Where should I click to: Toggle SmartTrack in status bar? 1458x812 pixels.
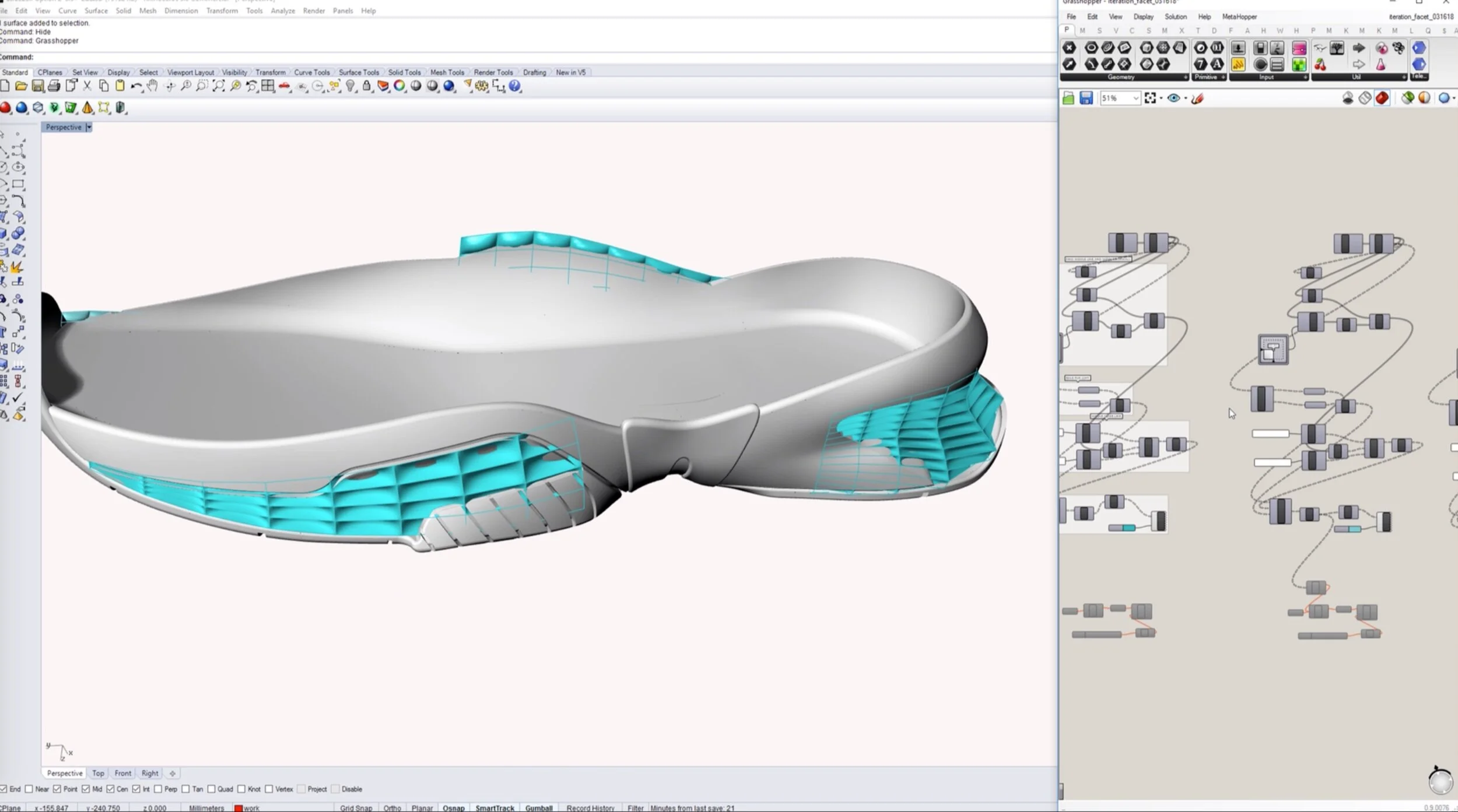495,808
